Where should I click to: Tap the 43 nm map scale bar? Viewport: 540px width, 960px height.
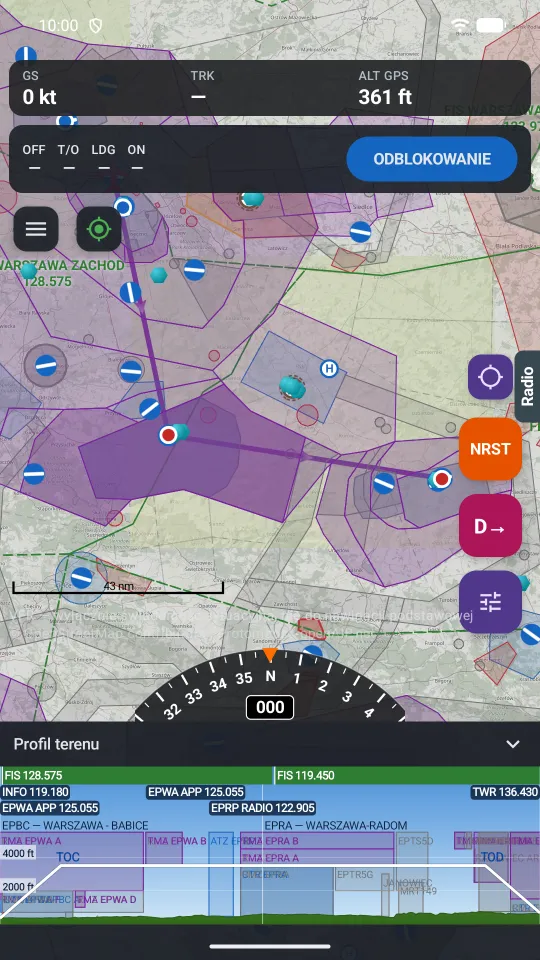point(118,587)
